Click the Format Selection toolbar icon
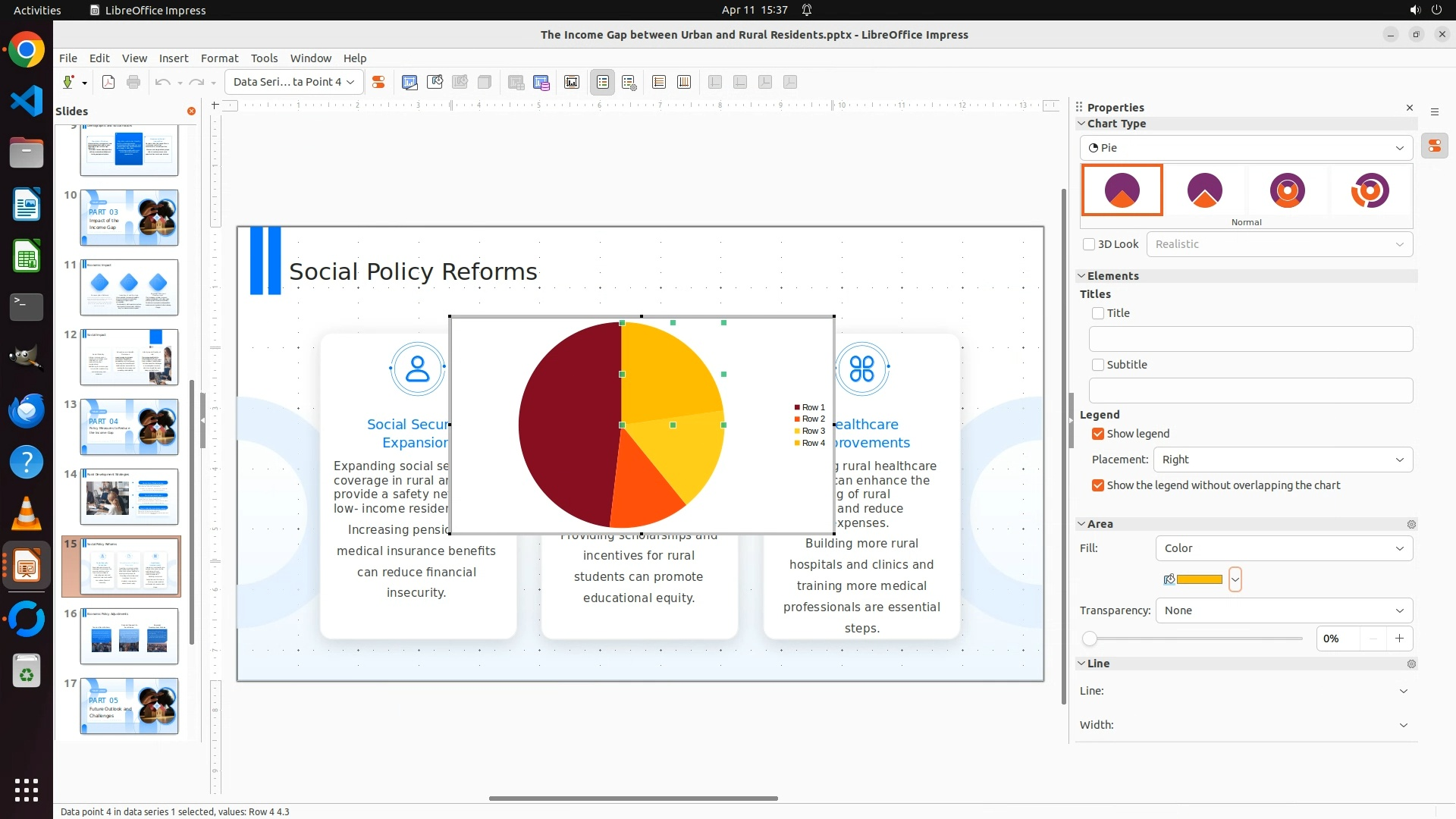Viewport: 1456px width, 819px height. pos(378,82)
